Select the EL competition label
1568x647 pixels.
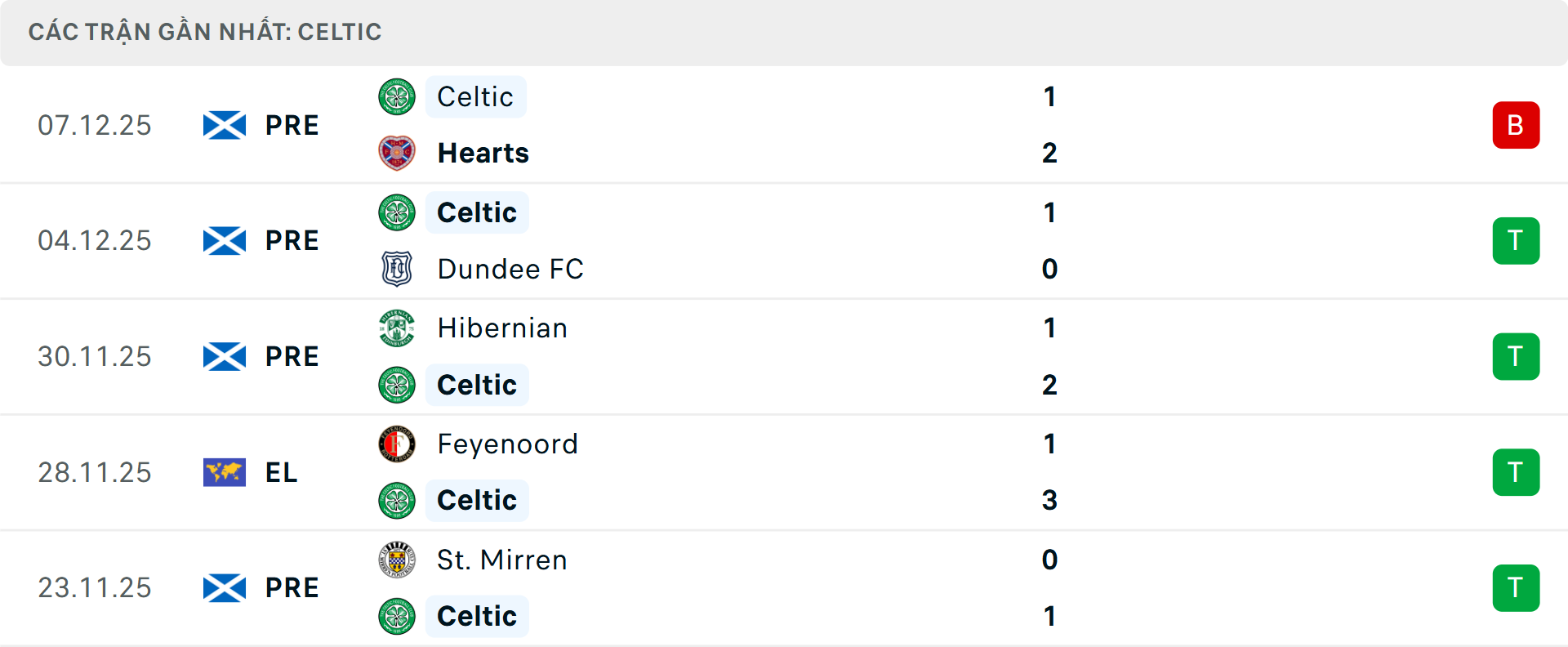[281, 472]
